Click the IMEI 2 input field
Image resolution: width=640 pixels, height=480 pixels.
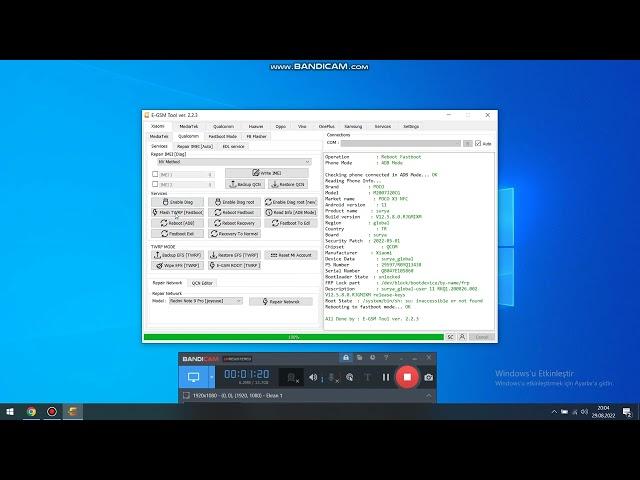click(187, 185)
